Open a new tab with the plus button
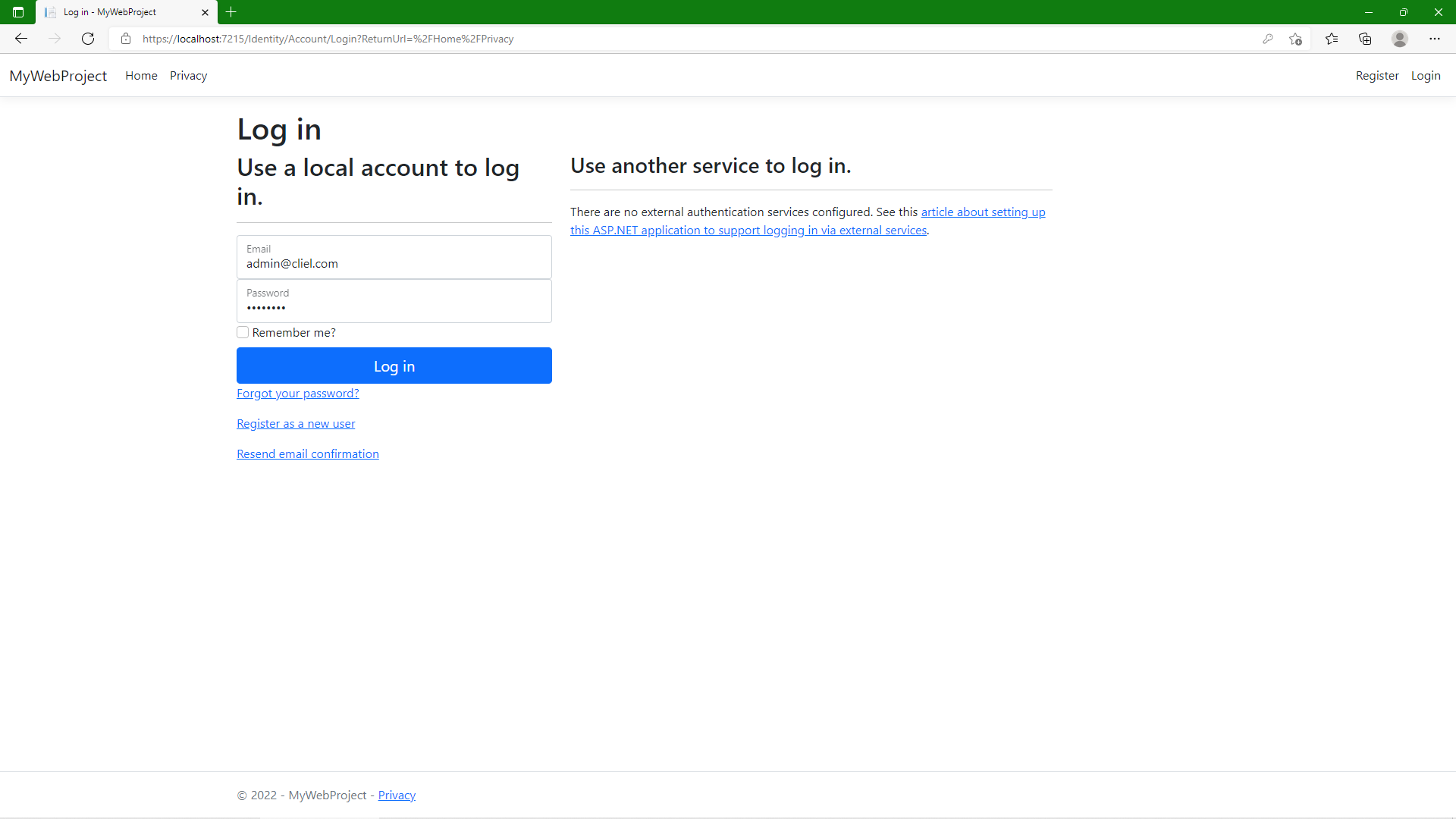Viewport: 1456px width, 819px height. click(231, 12)
